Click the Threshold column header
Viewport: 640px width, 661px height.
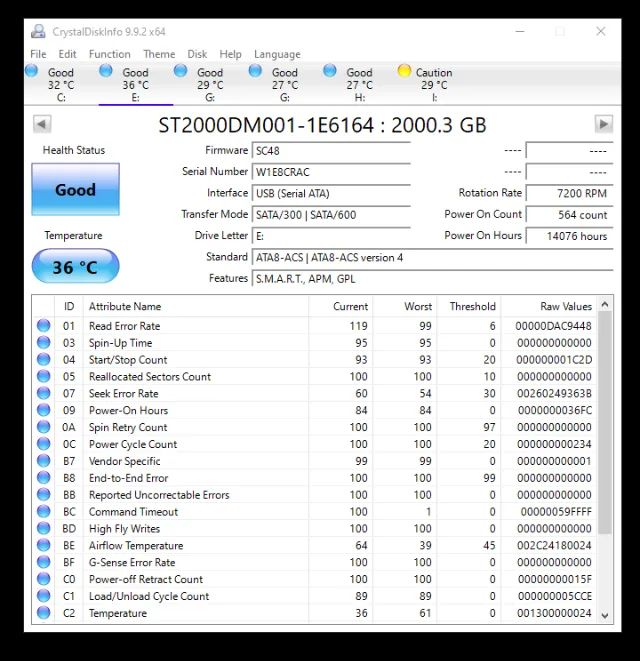pos(469,306)
